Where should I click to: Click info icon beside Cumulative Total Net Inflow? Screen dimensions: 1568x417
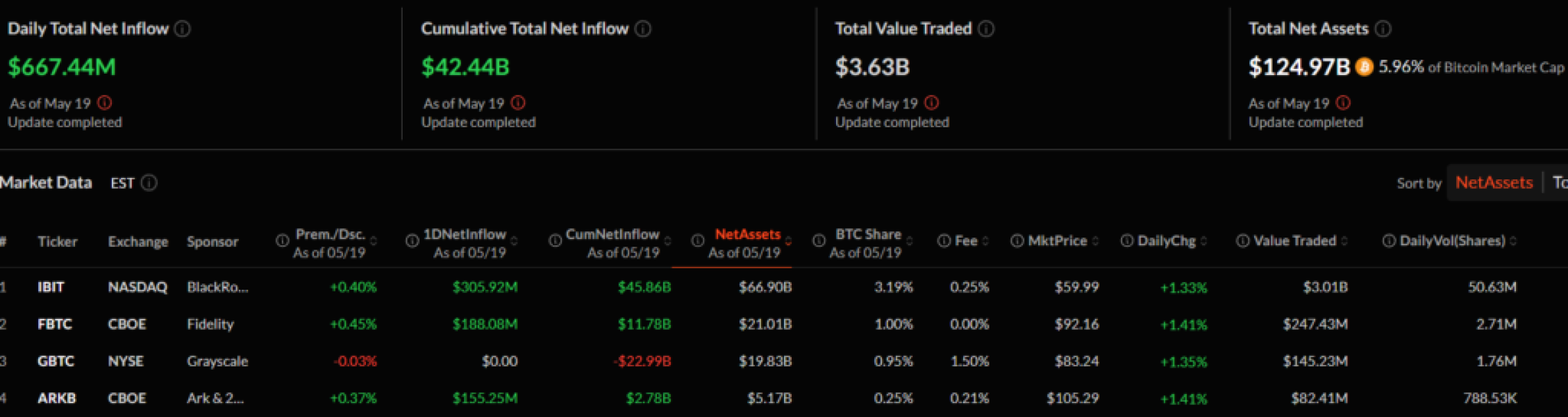tap(643, 28)
